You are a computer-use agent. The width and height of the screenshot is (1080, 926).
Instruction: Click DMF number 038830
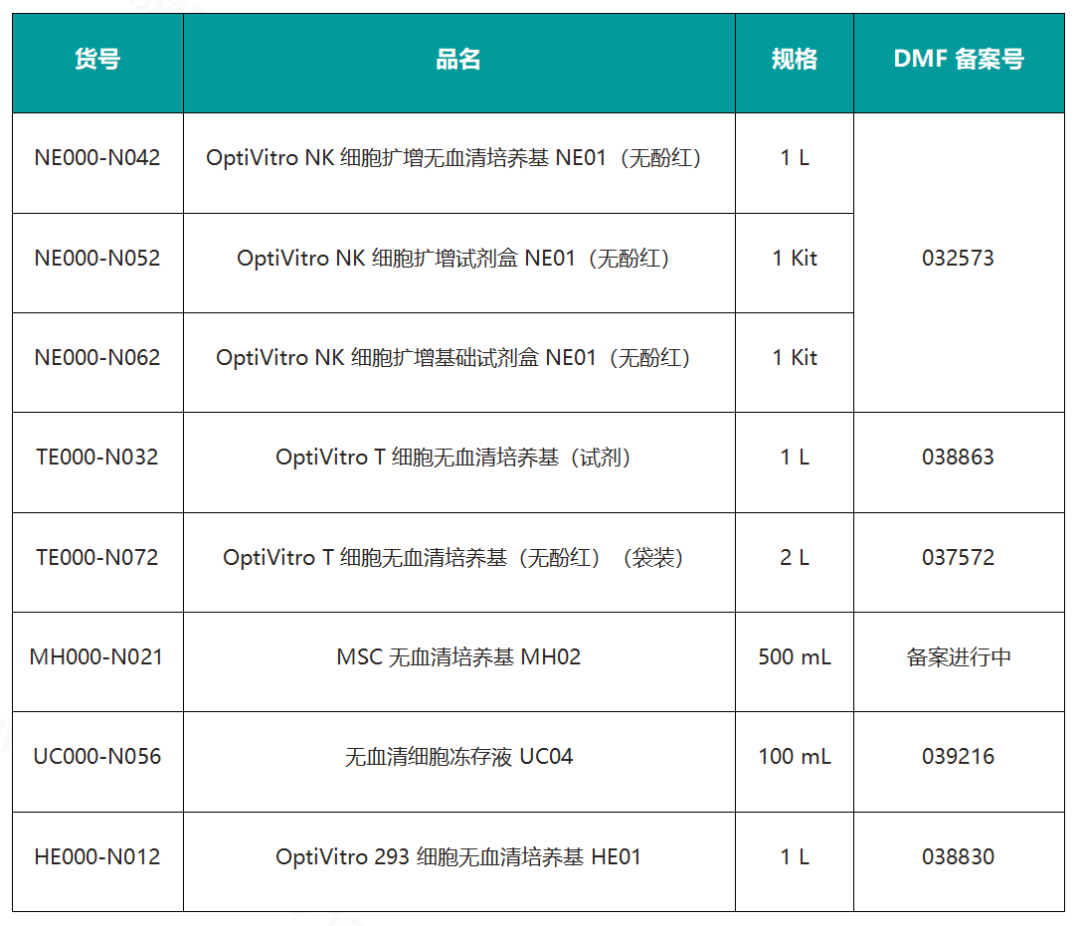(x=958, y=856)
